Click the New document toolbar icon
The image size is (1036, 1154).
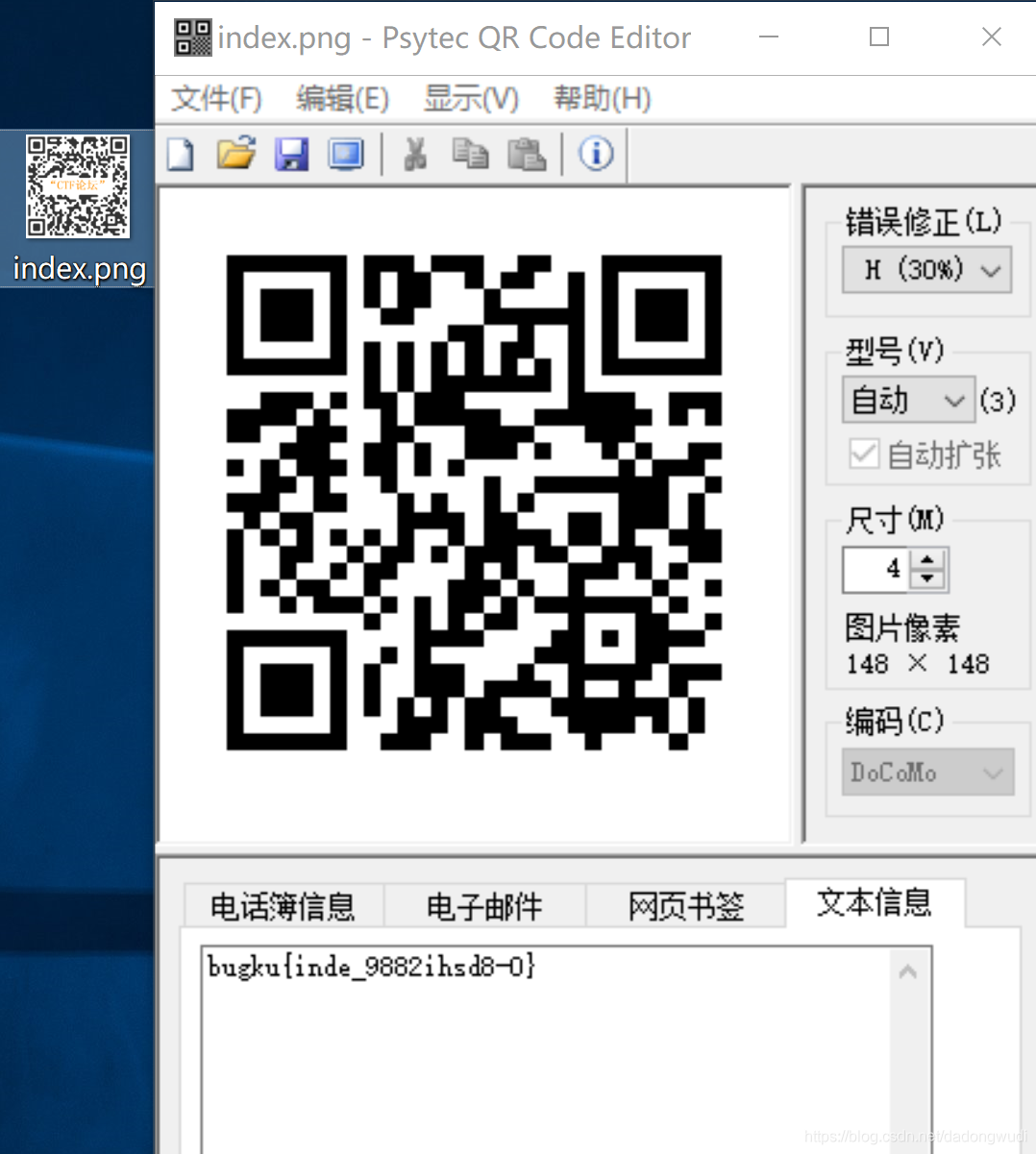click(181, 154)
